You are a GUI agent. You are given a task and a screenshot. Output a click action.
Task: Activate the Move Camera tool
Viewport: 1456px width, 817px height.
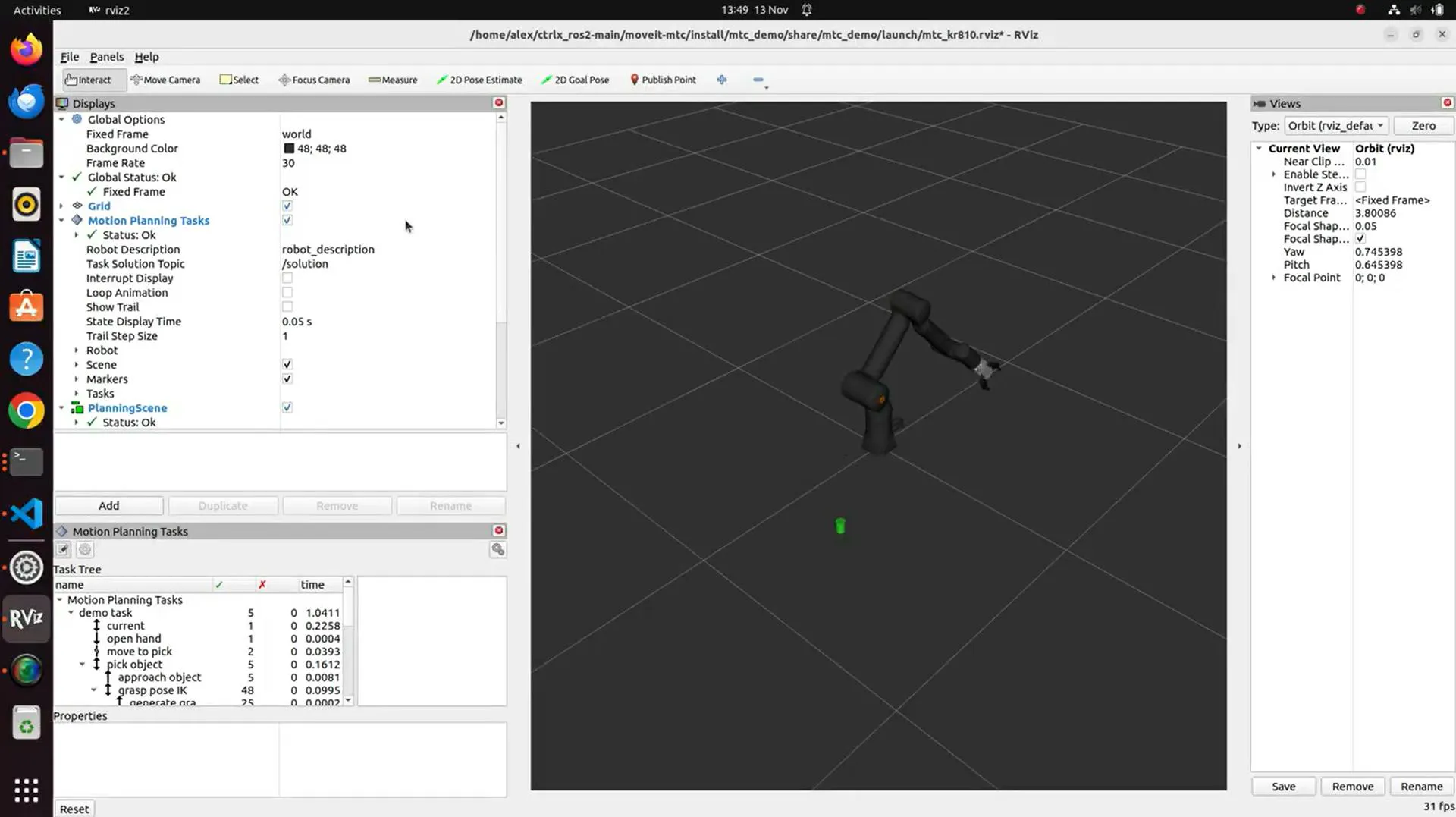[165, 80]
